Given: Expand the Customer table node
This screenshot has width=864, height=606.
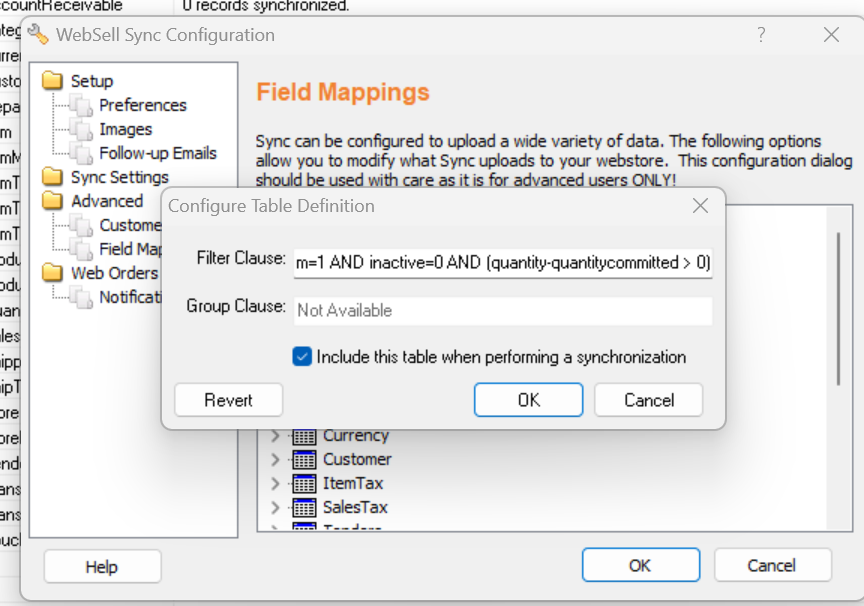Looking at the screenshot, I should pos(275,459).
